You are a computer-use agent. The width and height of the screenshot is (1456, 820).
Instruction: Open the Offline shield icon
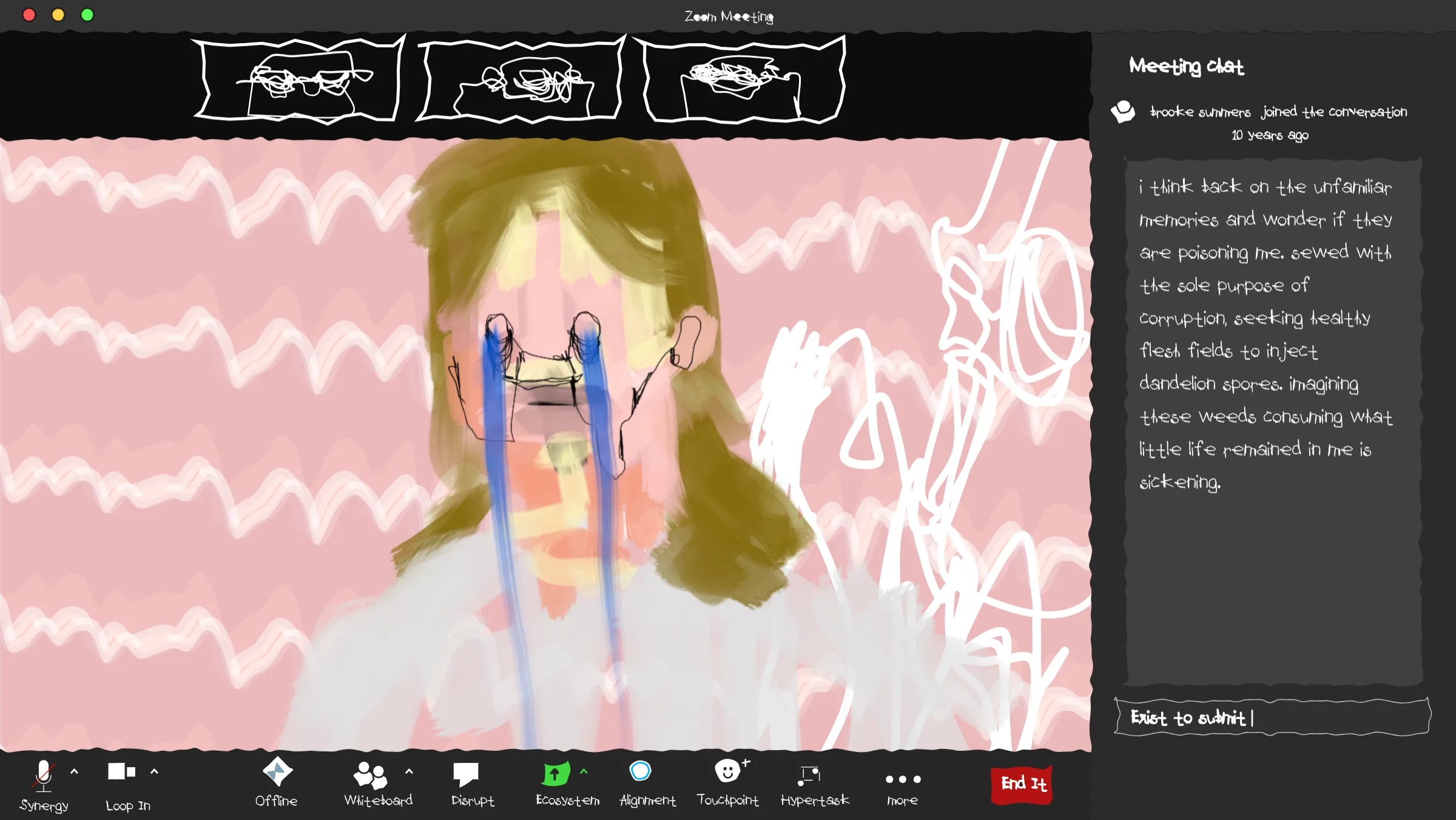tap(277, 771)
